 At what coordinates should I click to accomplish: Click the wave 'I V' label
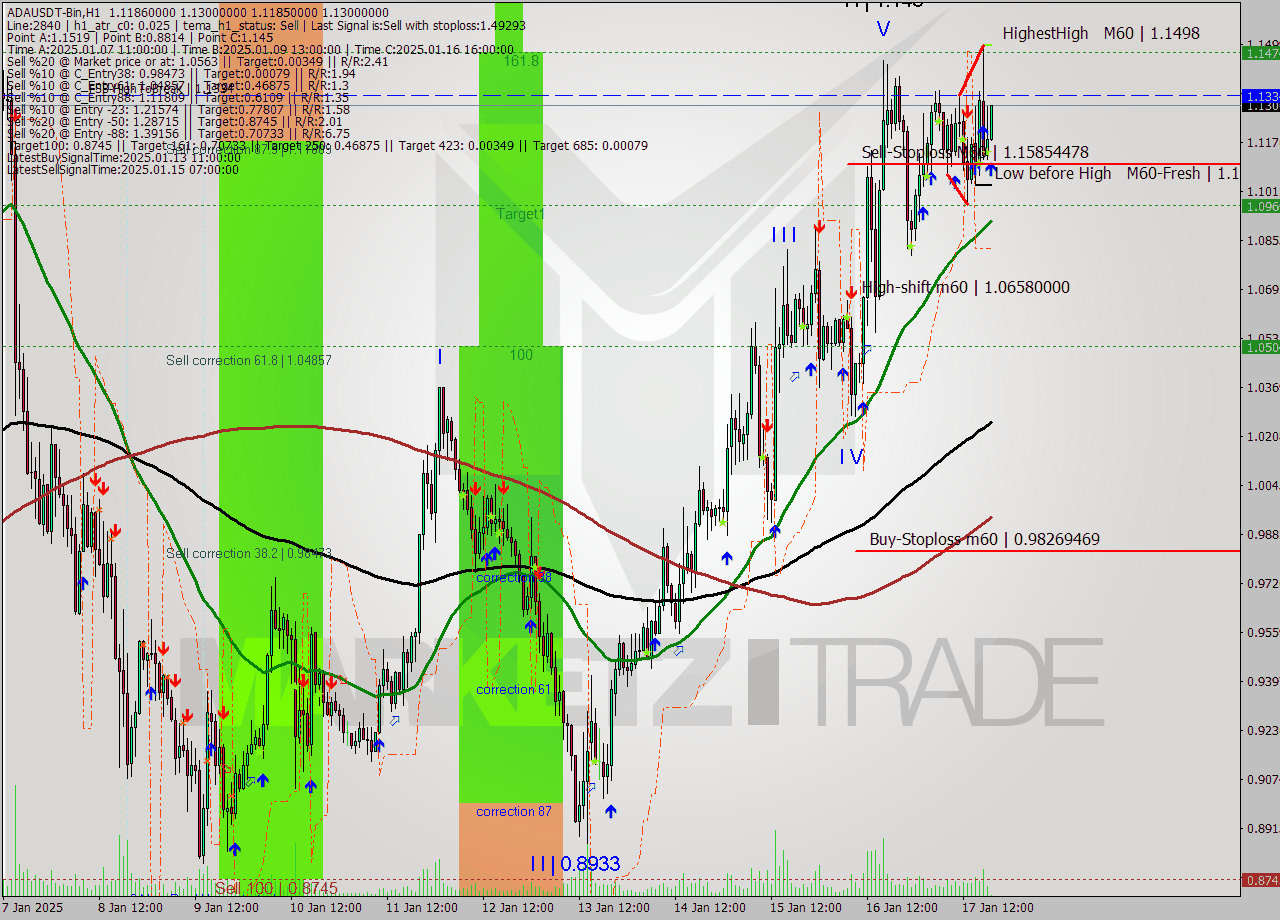pos(851,457)
